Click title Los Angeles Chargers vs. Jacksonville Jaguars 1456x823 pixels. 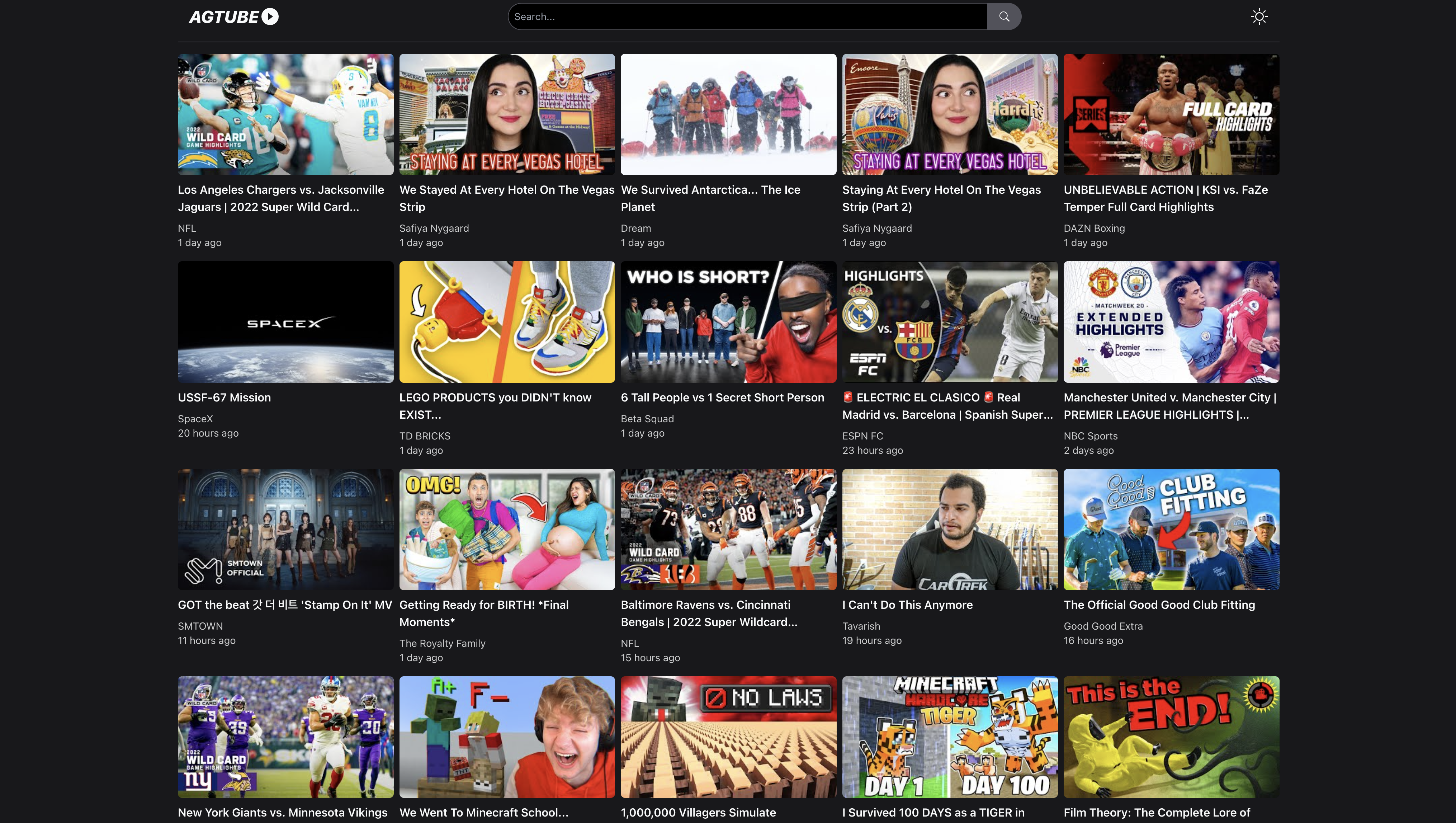coord(281,198)
